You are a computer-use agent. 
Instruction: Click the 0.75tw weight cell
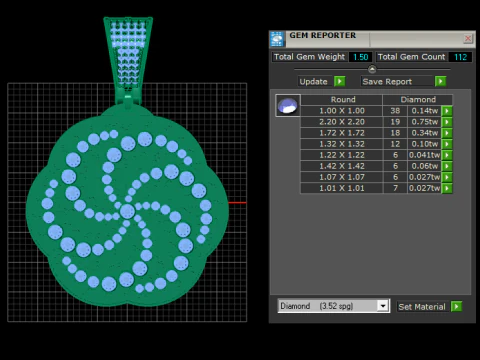pos(424,122)
